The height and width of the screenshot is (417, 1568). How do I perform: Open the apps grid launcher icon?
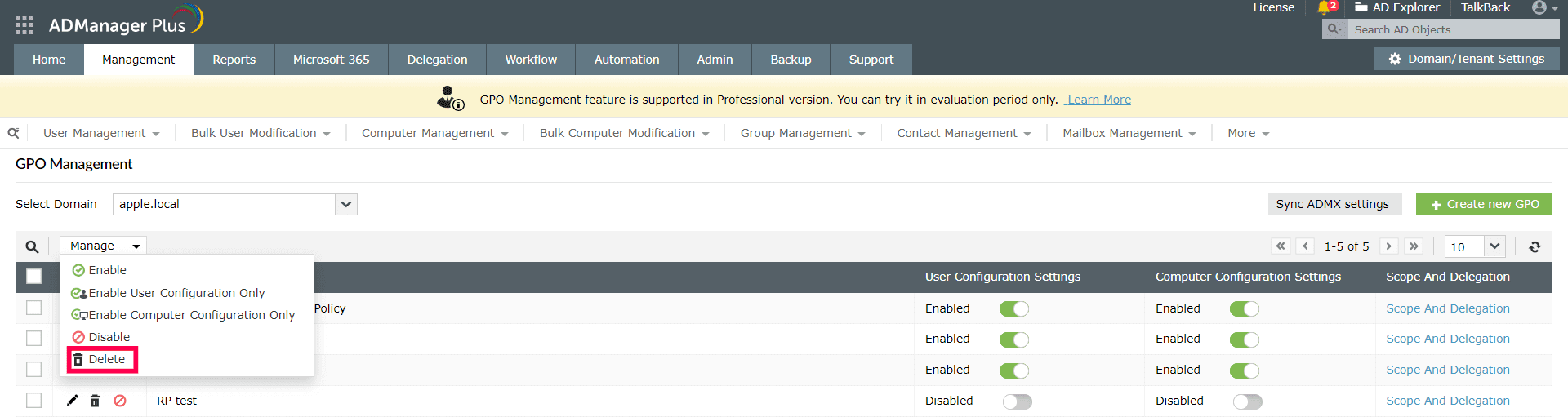coord(24,25)
